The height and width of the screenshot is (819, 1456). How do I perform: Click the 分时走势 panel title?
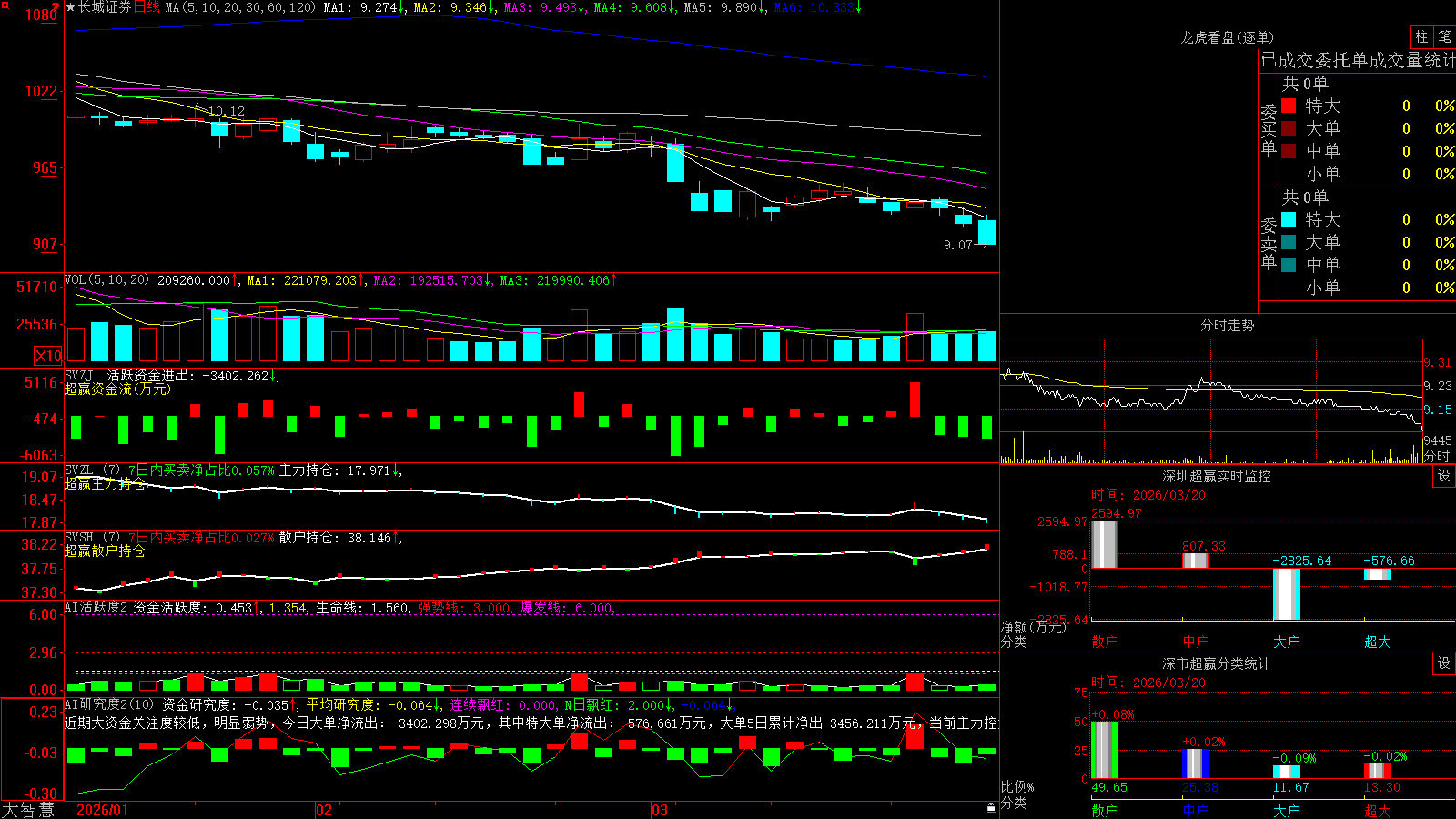click(x=1227, y=325)
